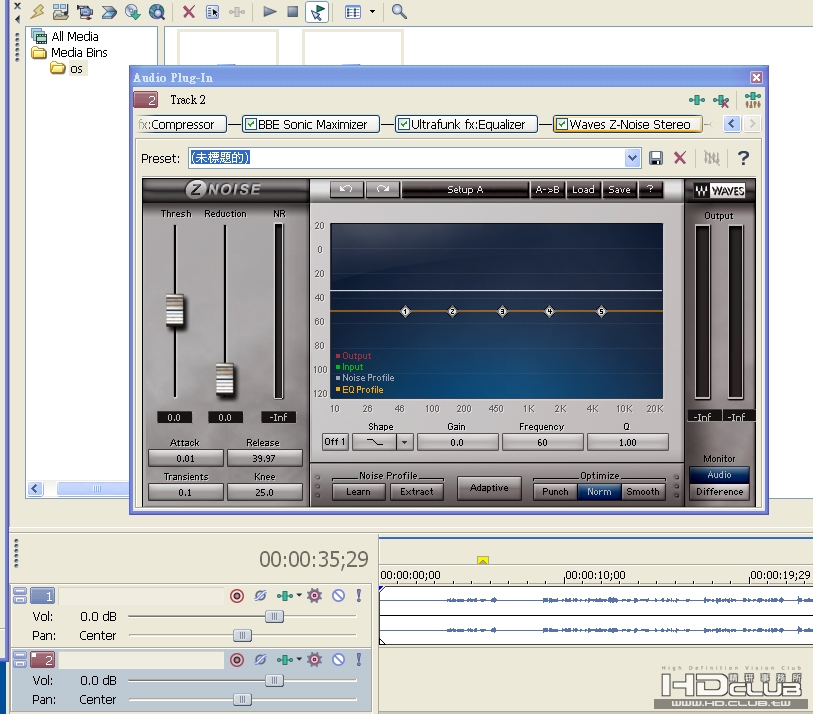Screen dimensions: 813x714
Task: Uncheck Ultrafunk fx:Equalizer in the chain
Action: click(x=404, y=125)
